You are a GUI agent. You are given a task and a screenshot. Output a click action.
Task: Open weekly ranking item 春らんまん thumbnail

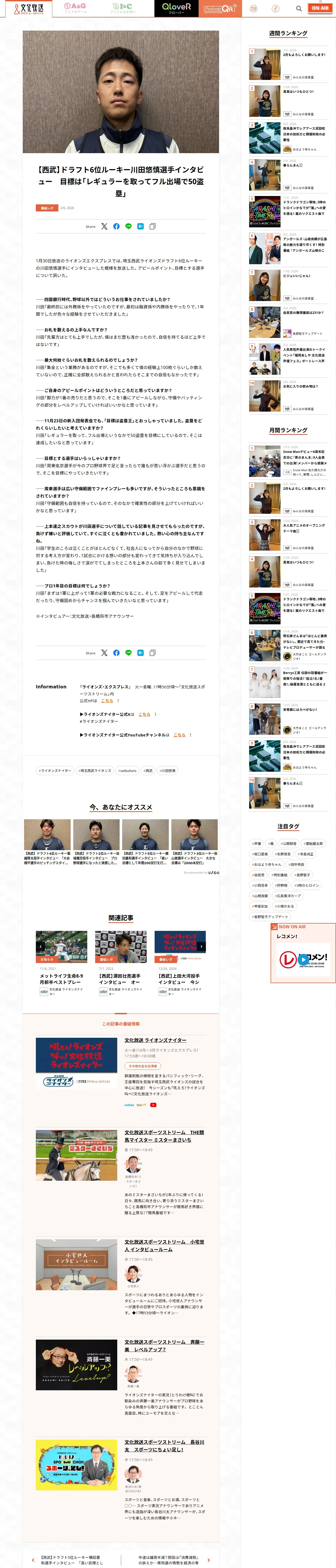click(265, 175)
